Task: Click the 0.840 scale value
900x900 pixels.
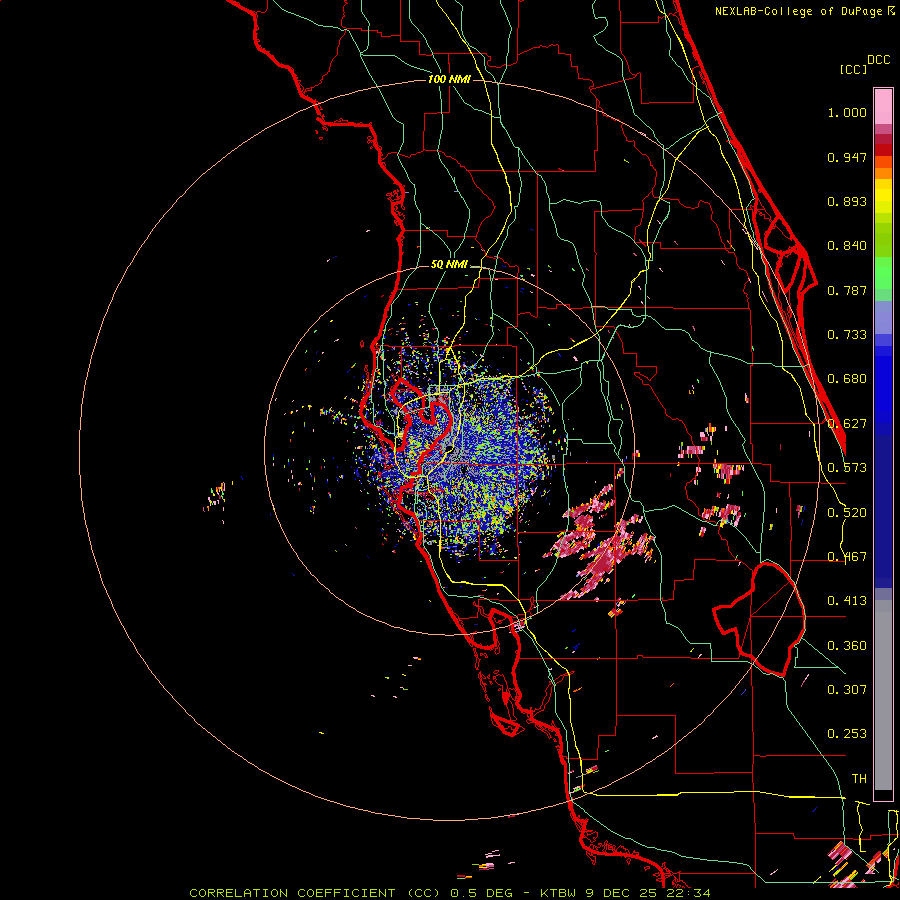Action: point(847,246)
